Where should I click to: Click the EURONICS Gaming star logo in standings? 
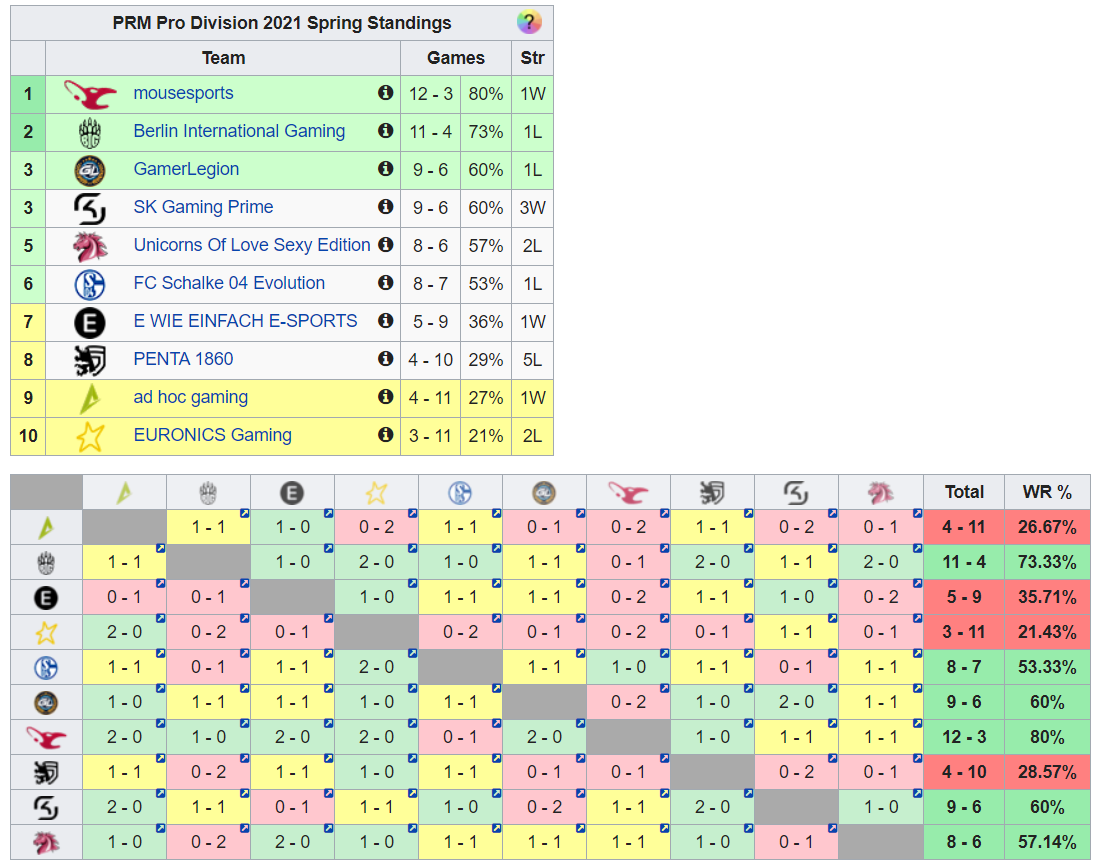[90, 436]
